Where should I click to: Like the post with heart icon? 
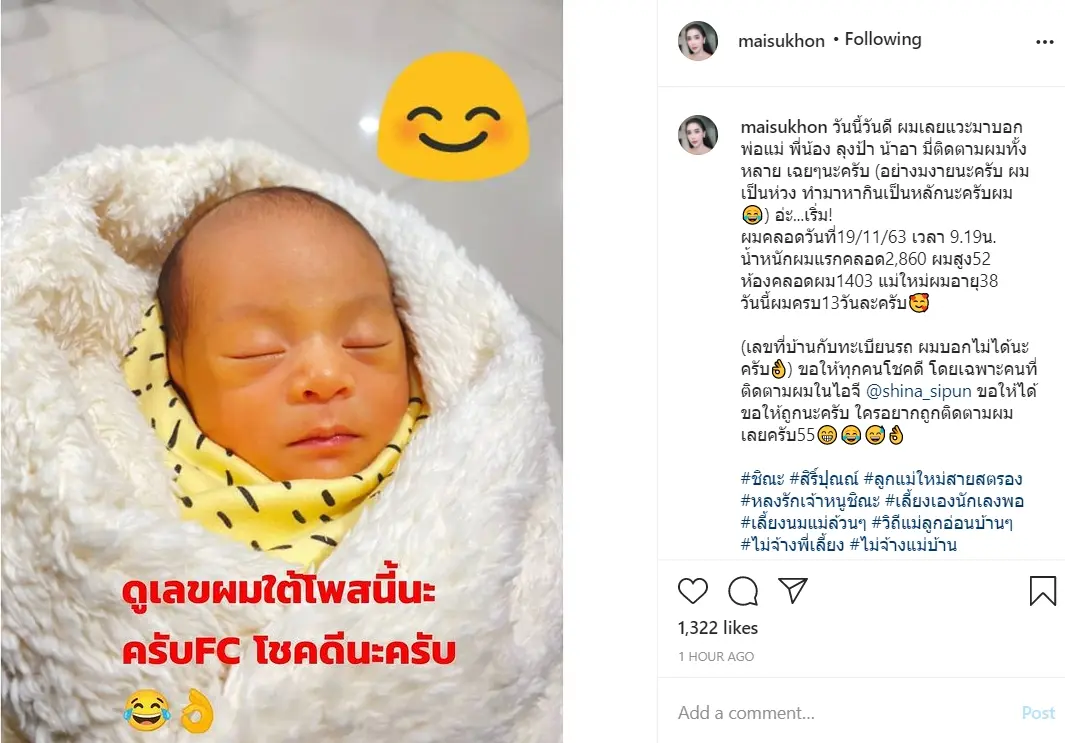693,590
